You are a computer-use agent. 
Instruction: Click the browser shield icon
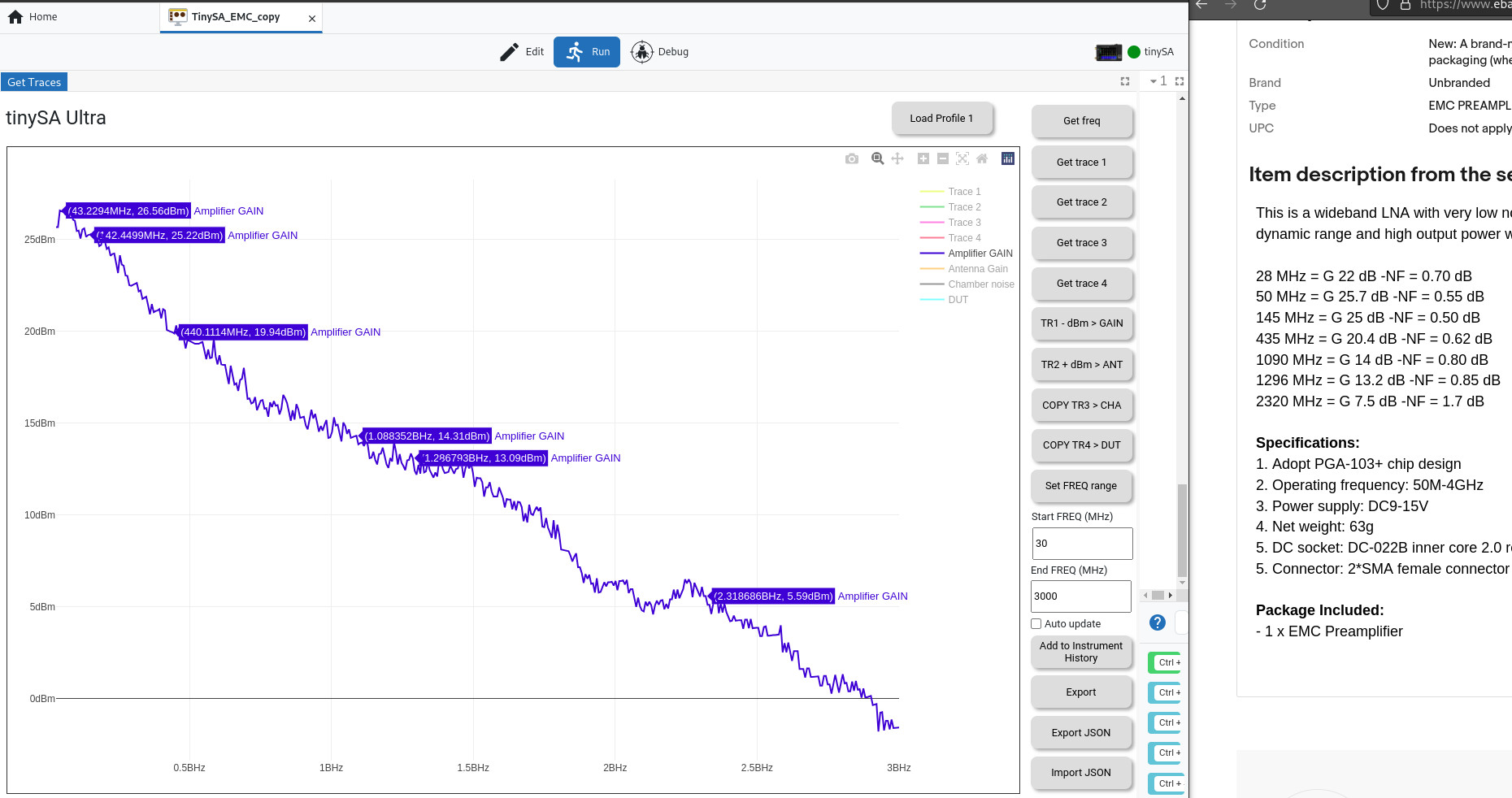[1384, 5]
